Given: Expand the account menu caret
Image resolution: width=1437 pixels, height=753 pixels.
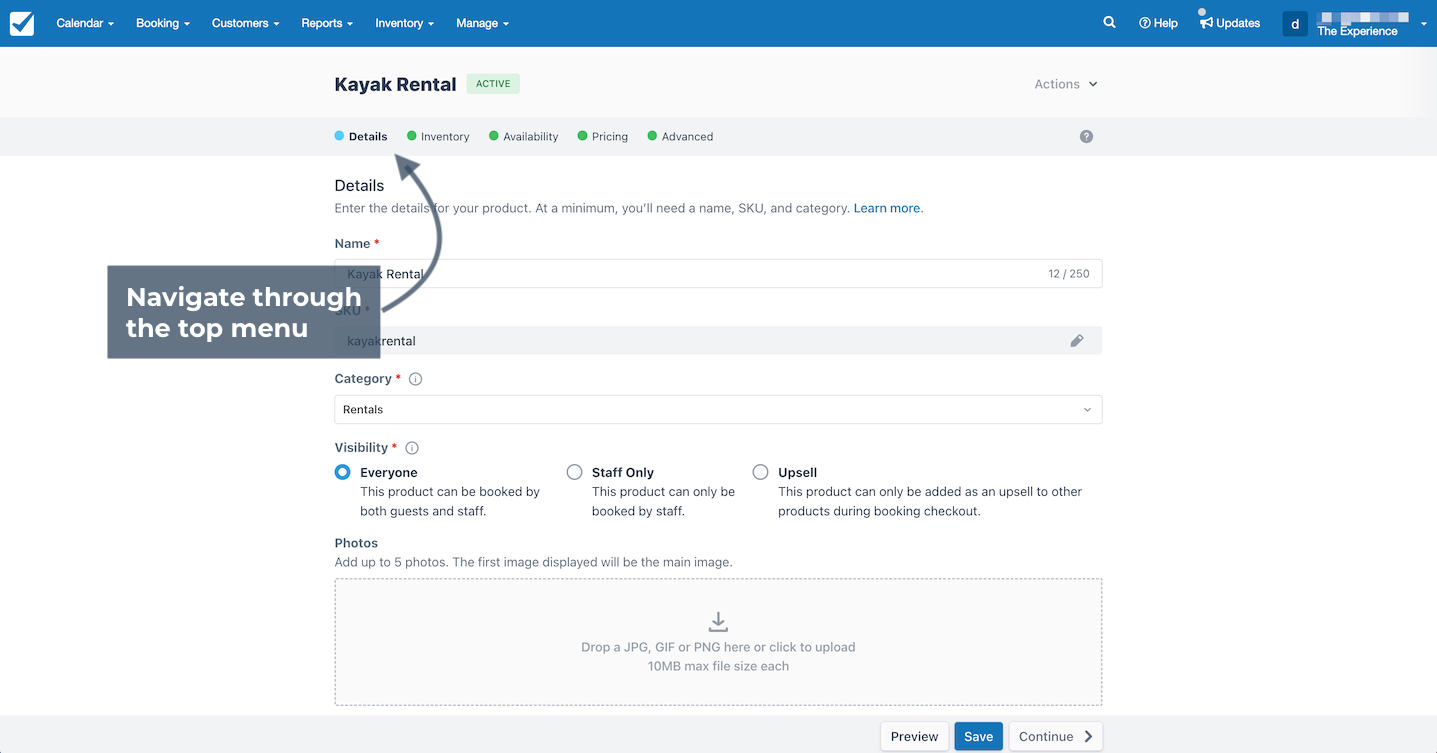Looking at the screenshot, I should click(1423, 24).
